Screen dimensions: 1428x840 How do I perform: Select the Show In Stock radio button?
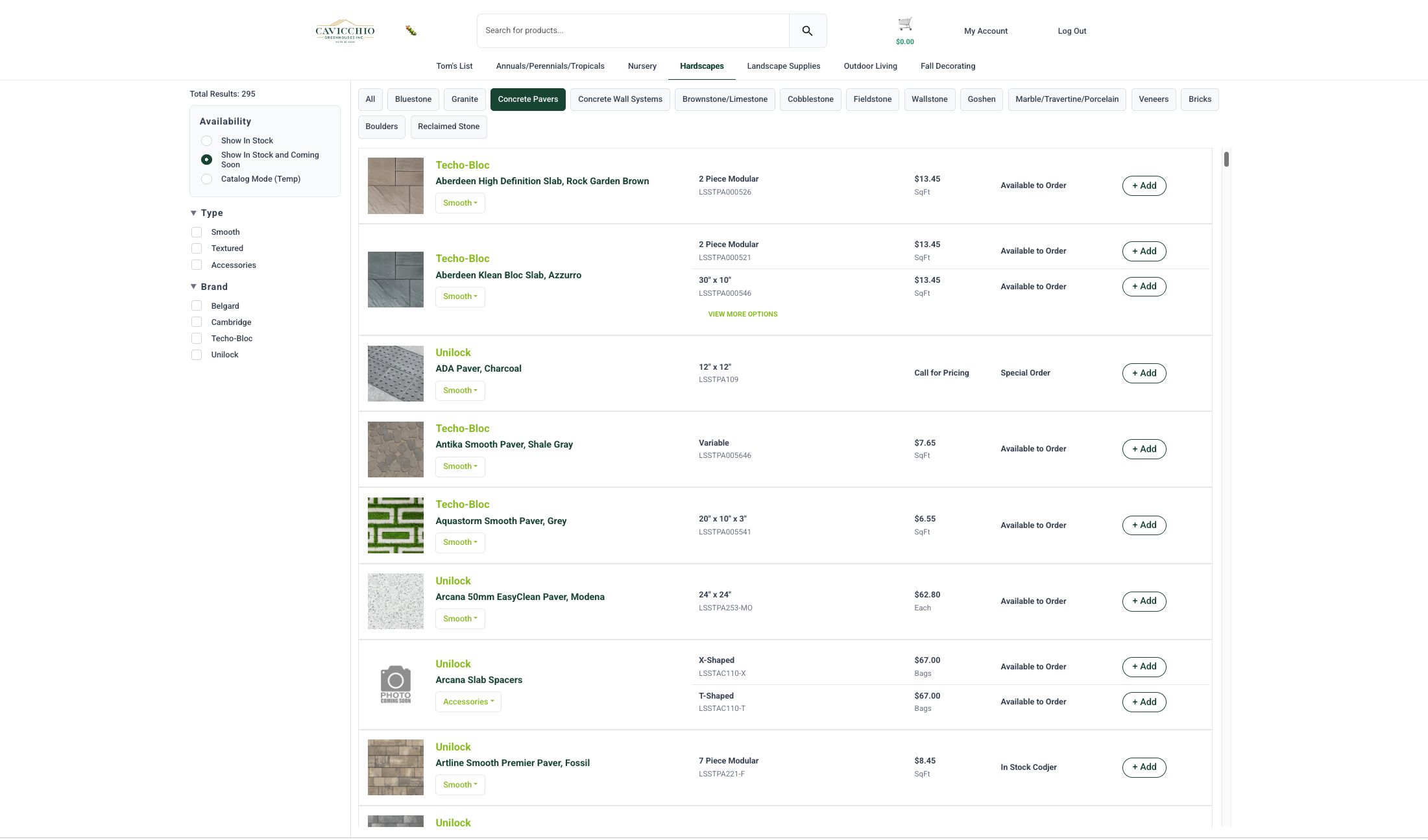click(206, 141)
